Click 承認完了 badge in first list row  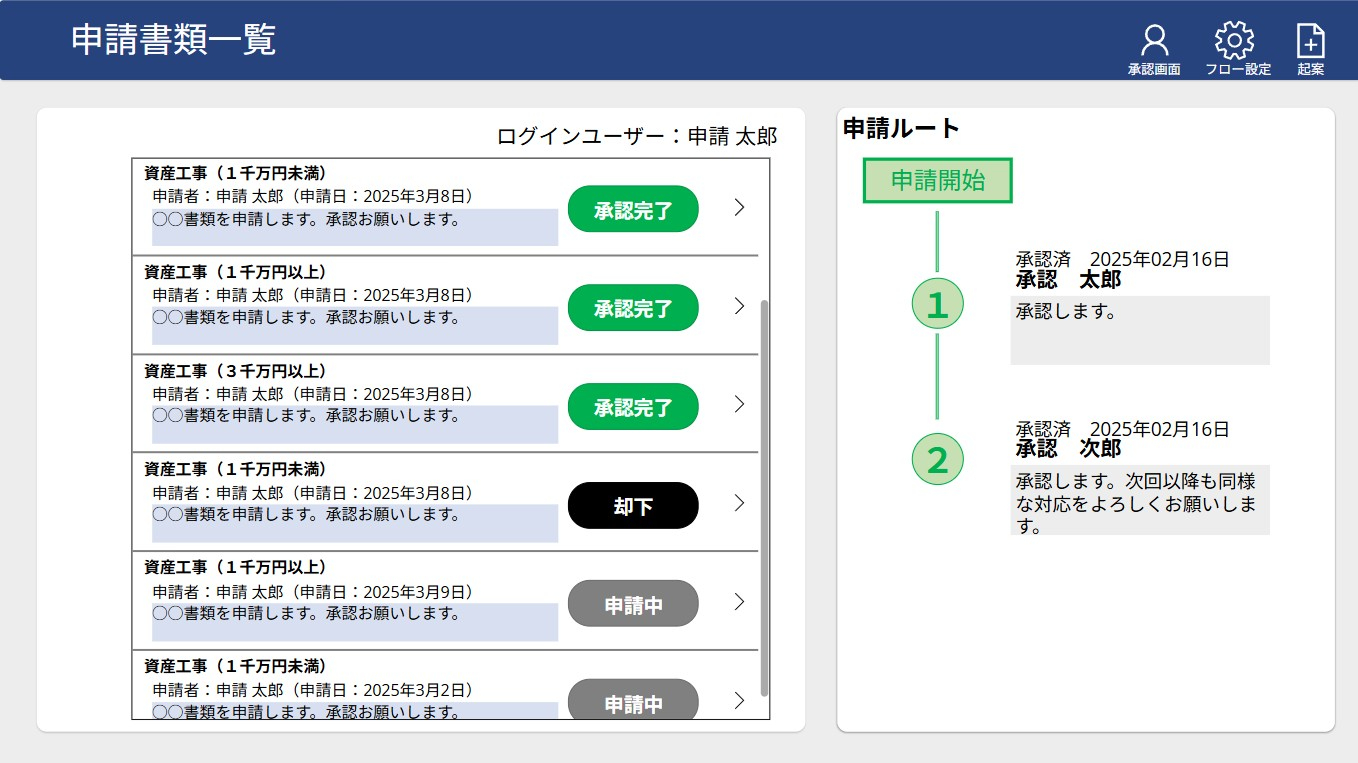[633, 209]
